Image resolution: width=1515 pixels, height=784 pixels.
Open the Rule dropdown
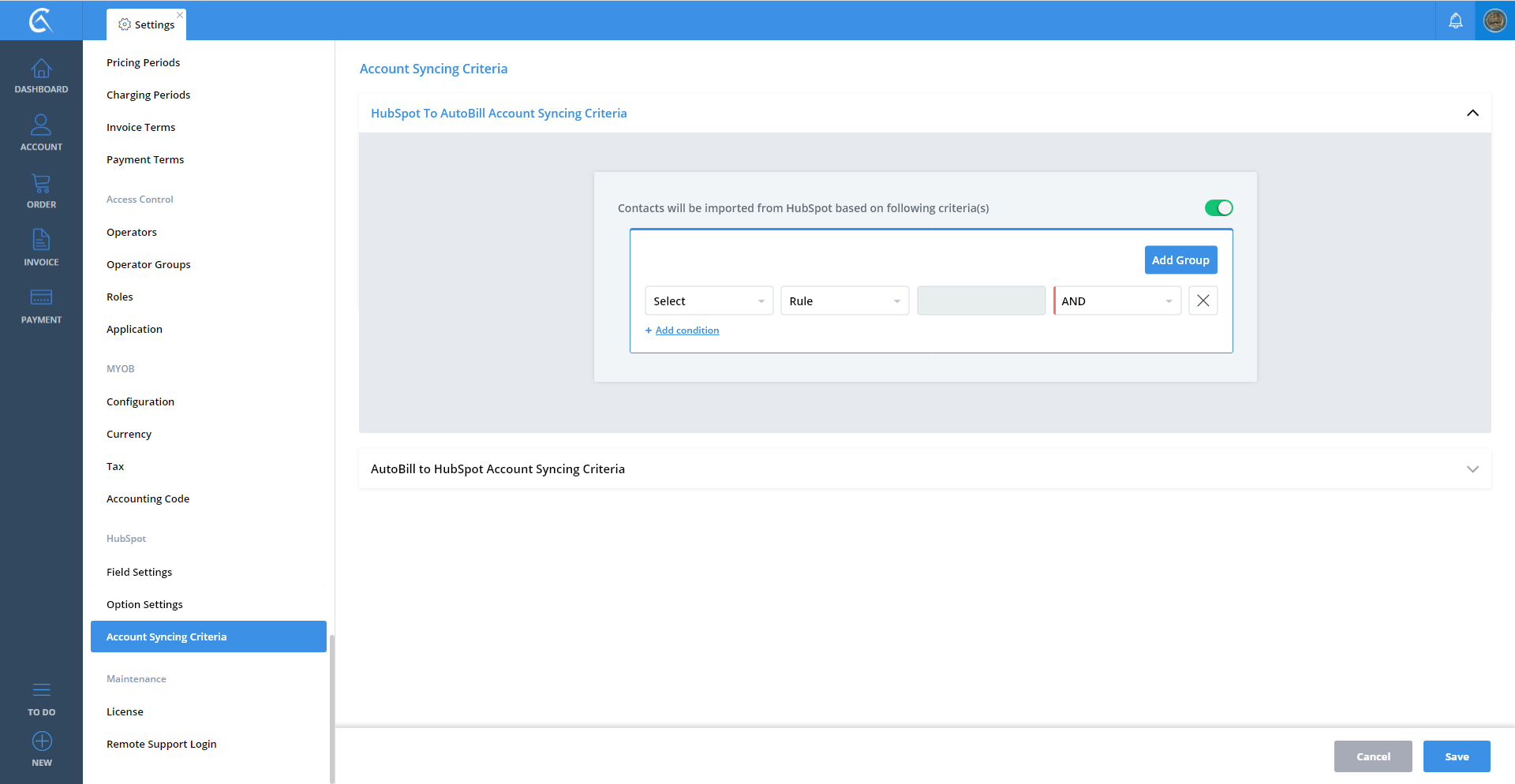click(844, 301)
